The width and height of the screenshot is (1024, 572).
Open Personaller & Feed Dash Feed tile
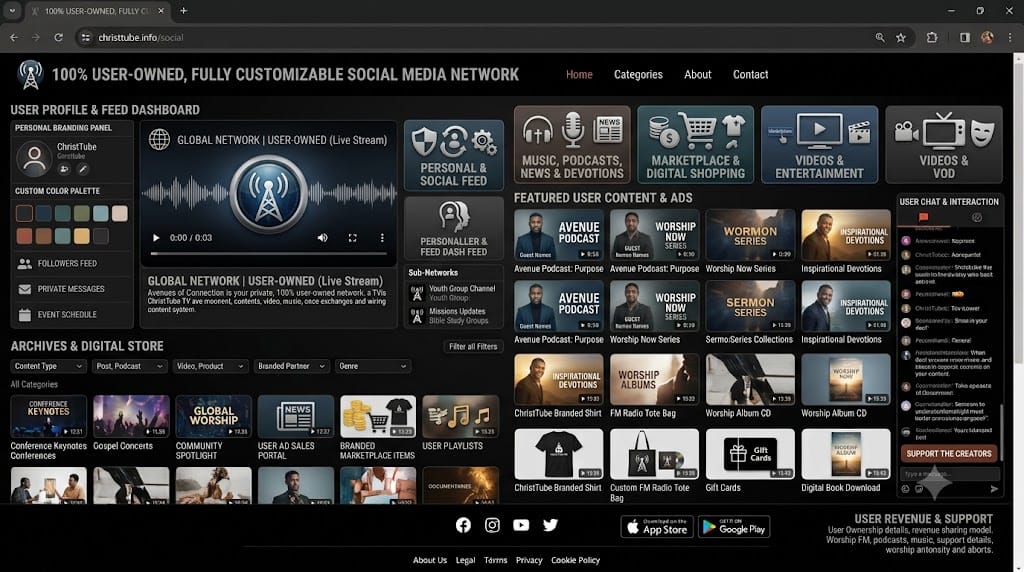point(453,229)
